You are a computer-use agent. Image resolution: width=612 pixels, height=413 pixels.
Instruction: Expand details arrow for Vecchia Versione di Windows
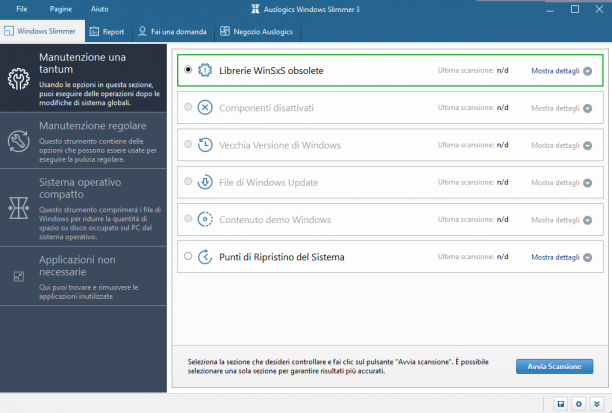[x=587, y=146]
